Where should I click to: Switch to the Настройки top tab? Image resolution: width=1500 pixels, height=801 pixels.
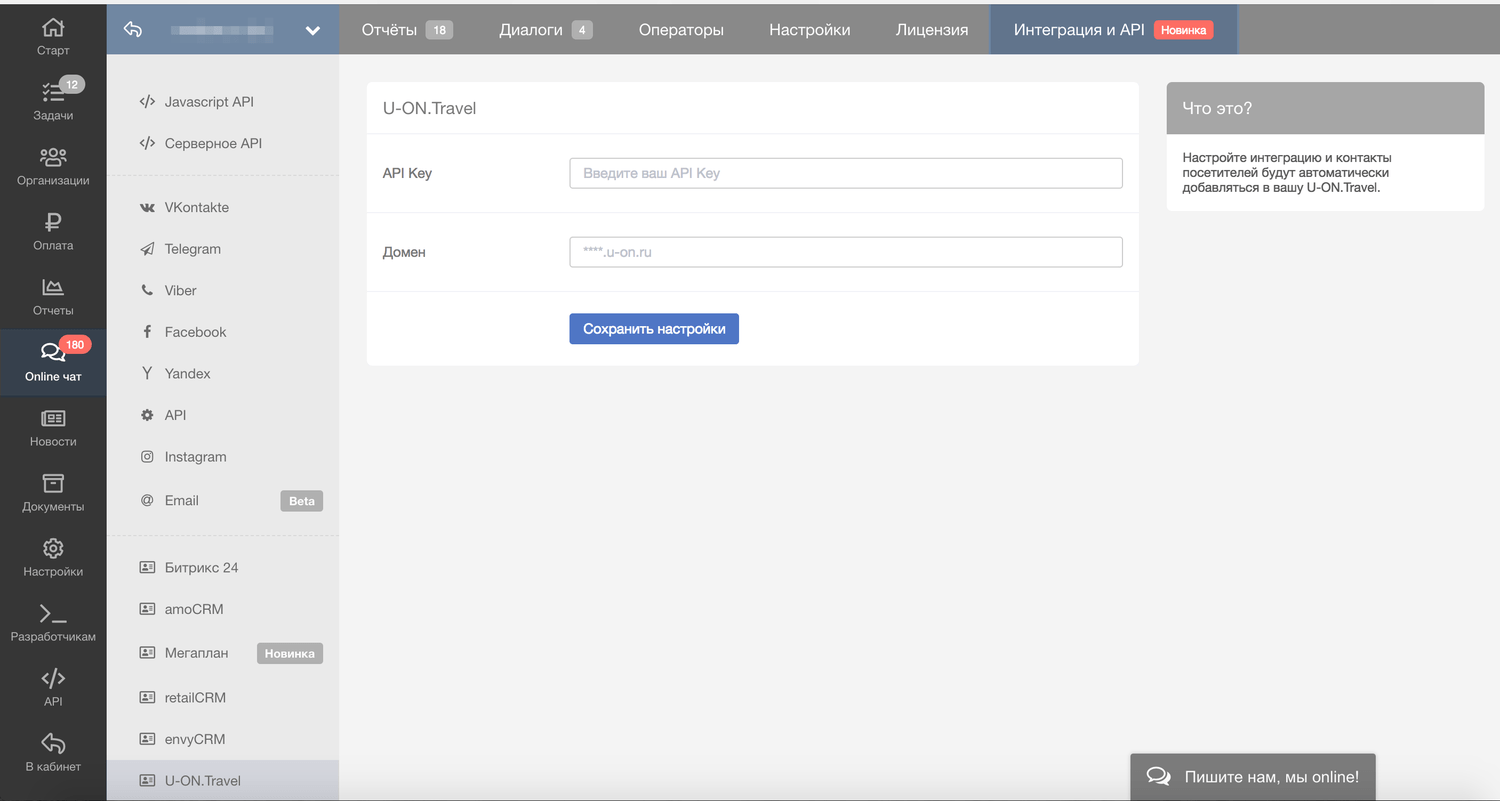coord(810,29)
